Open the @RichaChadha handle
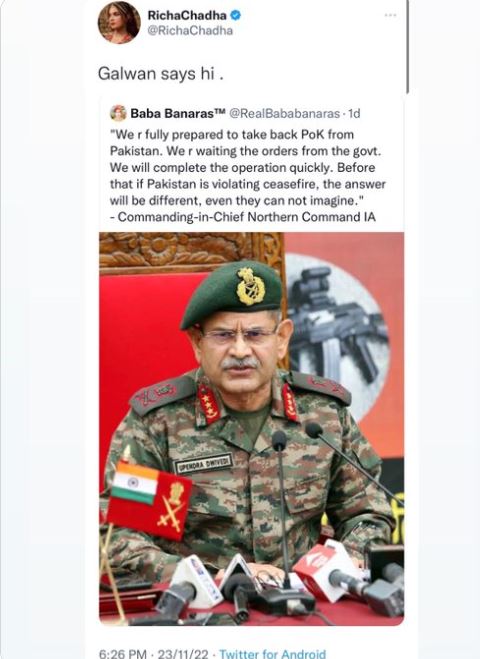Screen dimensions: 480x659 190,31
